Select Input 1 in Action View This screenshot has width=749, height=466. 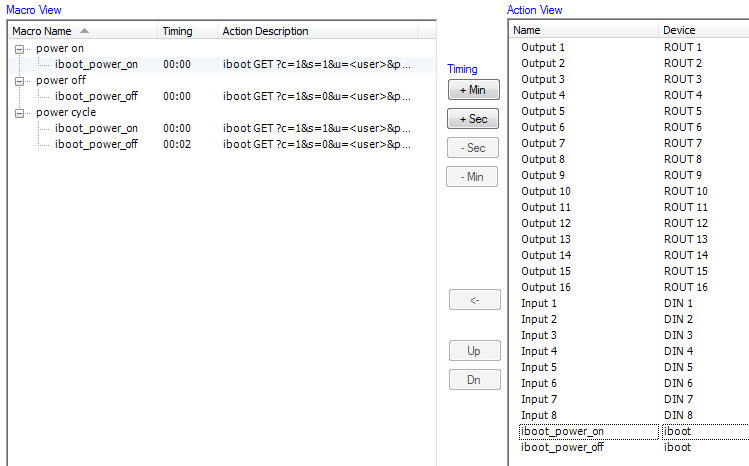(539, 303)
